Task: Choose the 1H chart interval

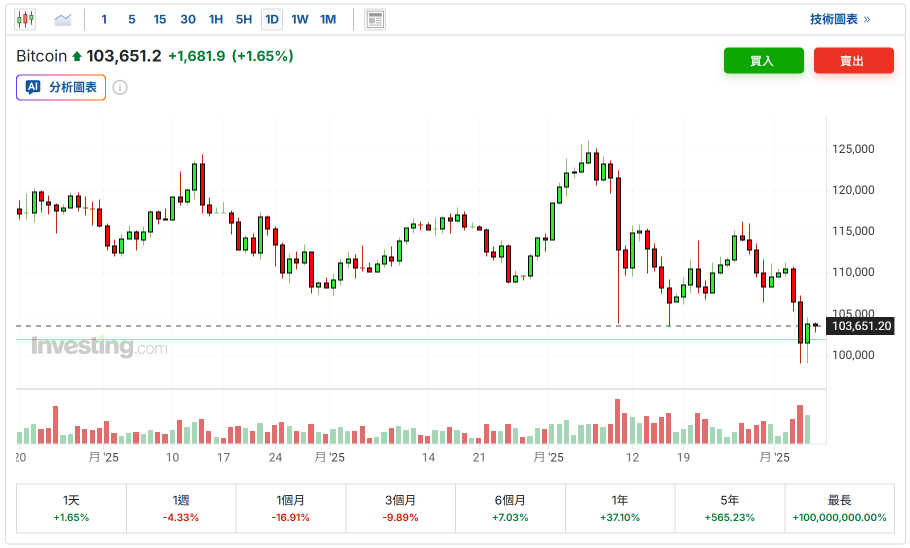Action: click(x=216, y=19)
